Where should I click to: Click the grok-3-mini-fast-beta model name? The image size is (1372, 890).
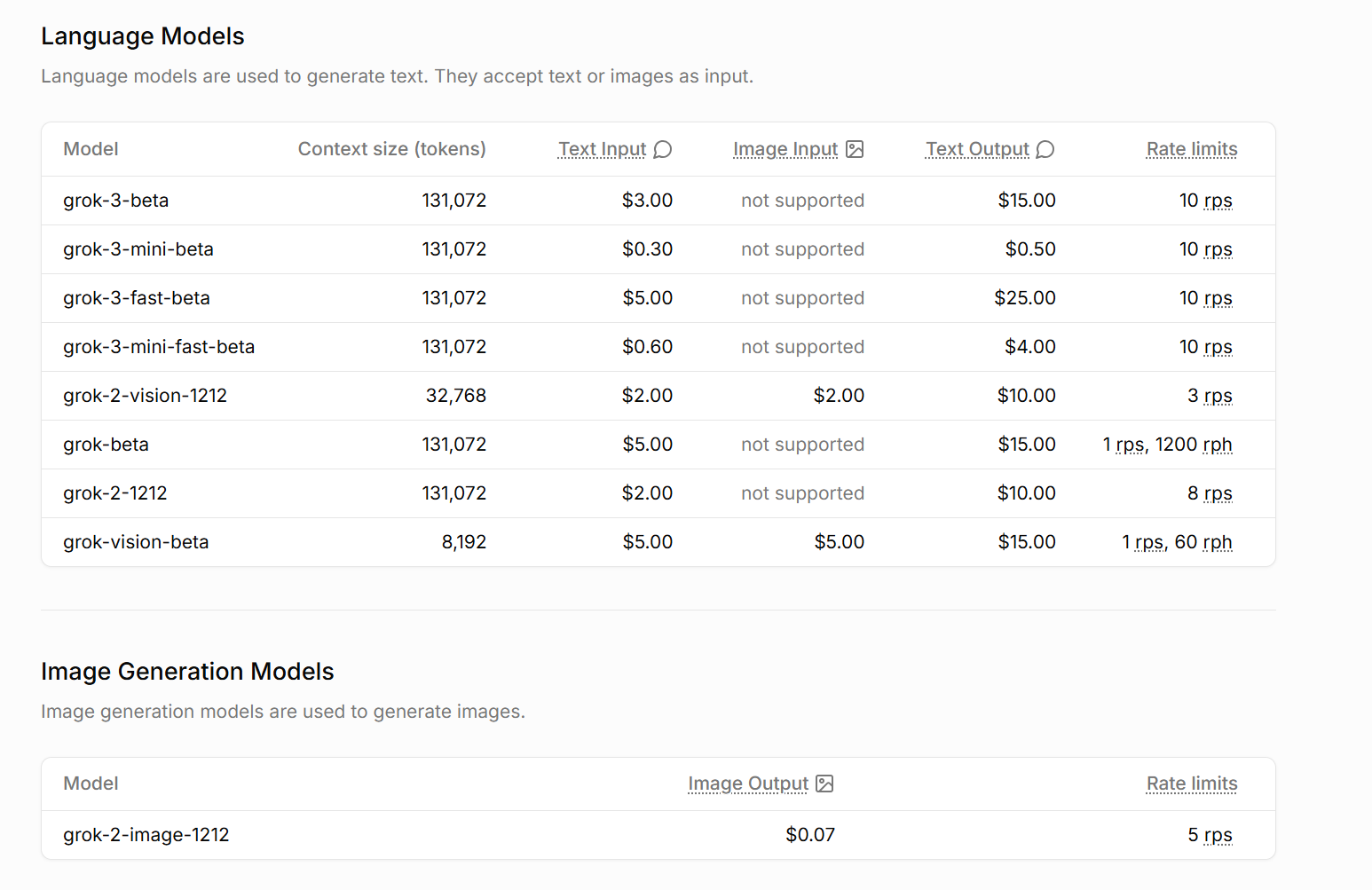[x=159, y=347]
